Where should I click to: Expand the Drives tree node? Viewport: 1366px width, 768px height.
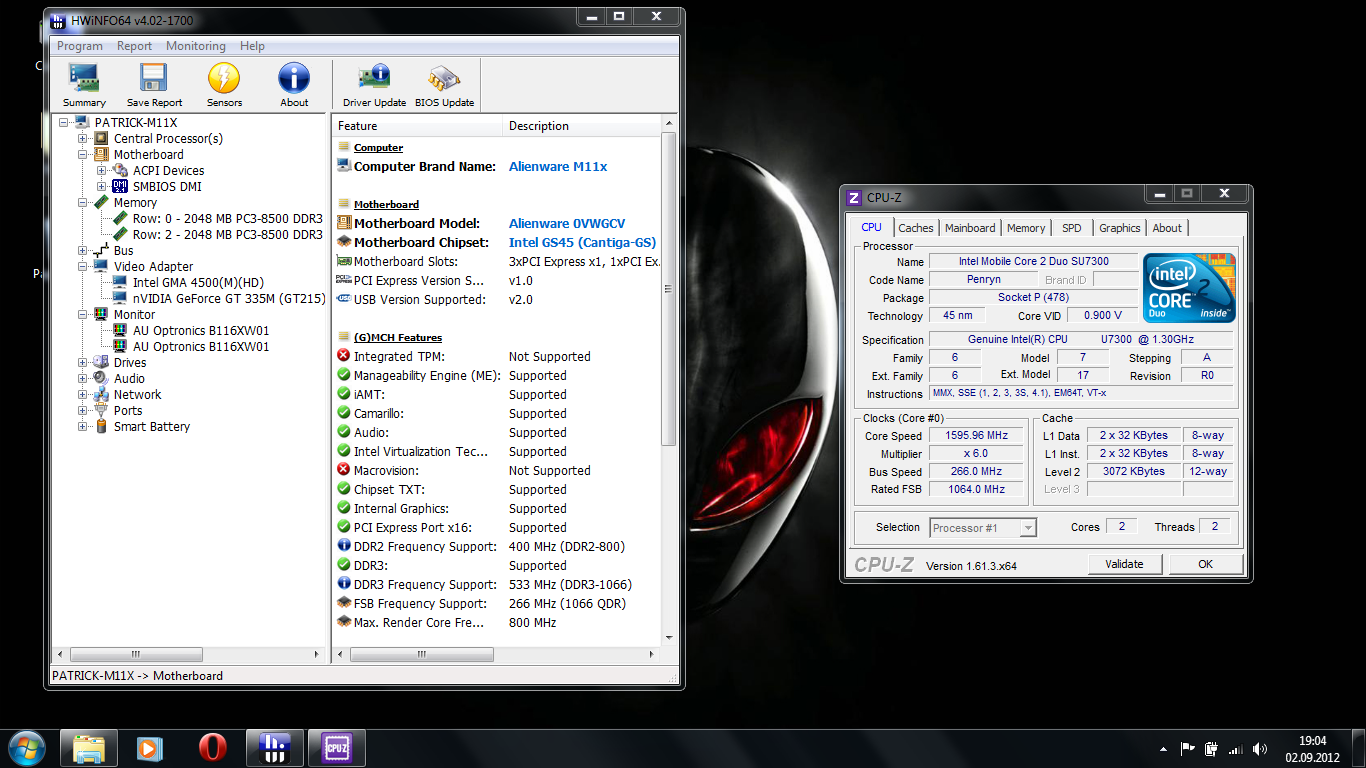[83, 363]
